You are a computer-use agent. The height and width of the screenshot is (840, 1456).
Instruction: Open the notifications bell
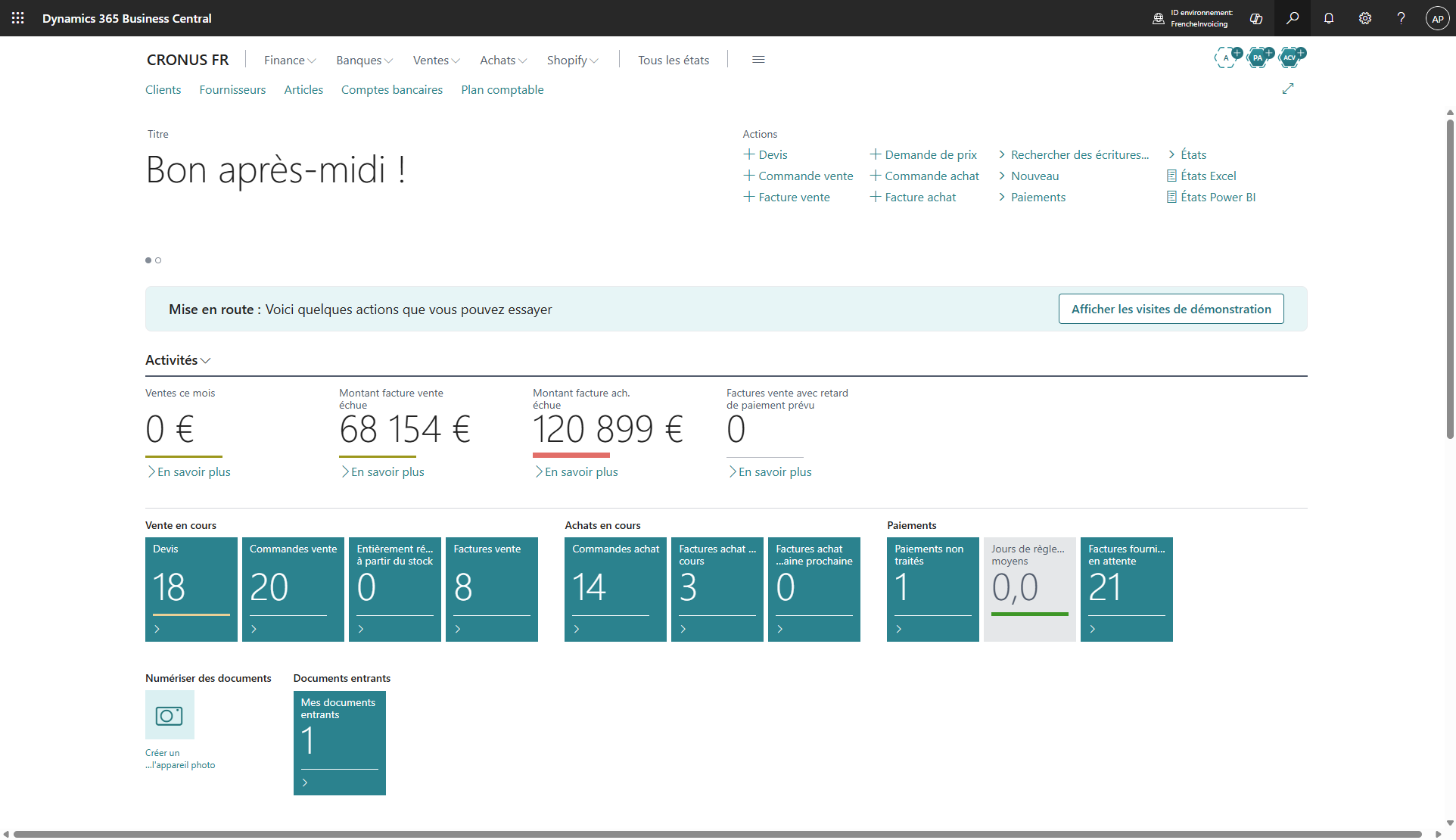(x=1329, y=18)
